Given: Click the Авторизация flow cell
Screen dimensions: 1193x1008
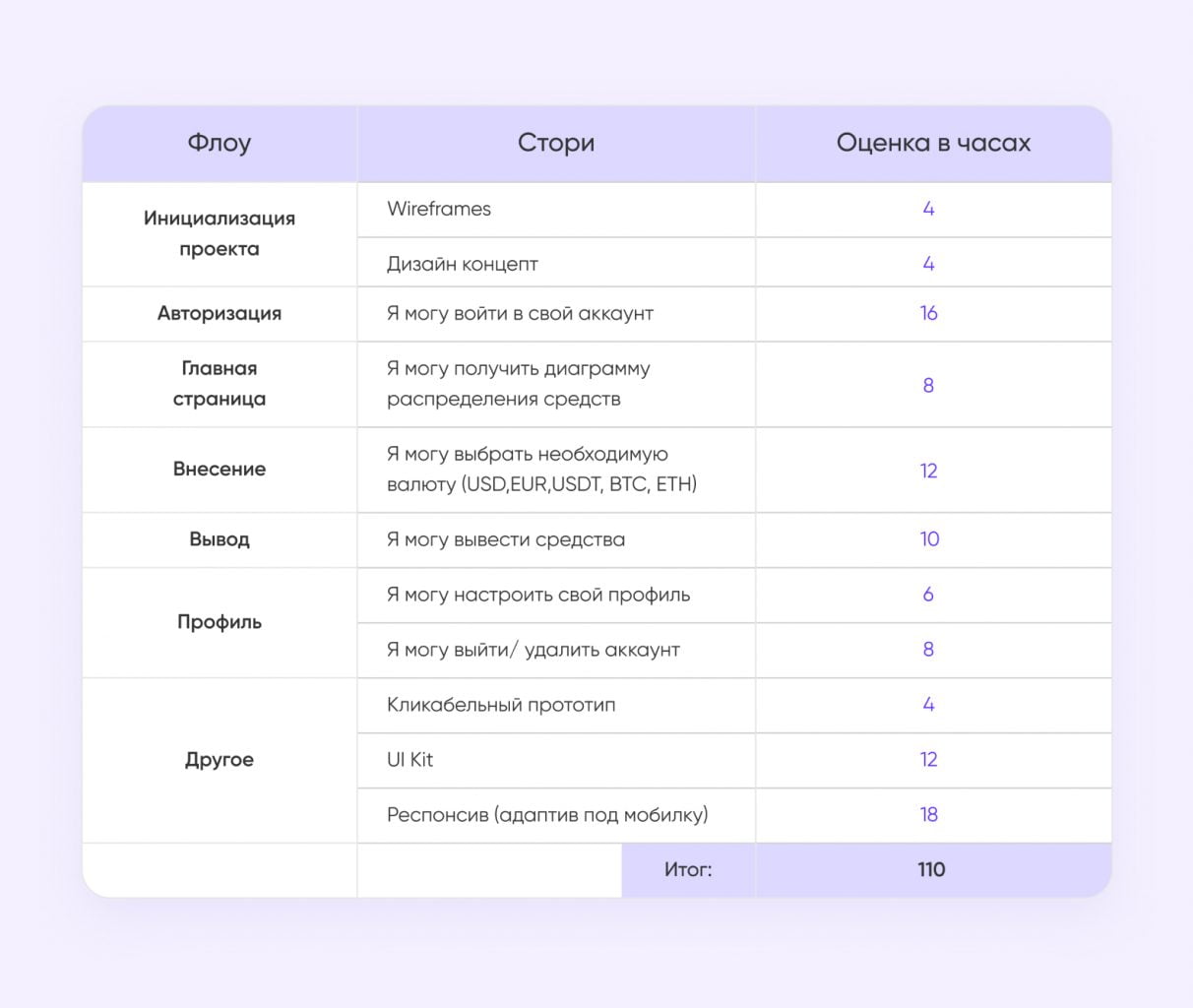Looking at the screenshot, I should pos(220,314).
